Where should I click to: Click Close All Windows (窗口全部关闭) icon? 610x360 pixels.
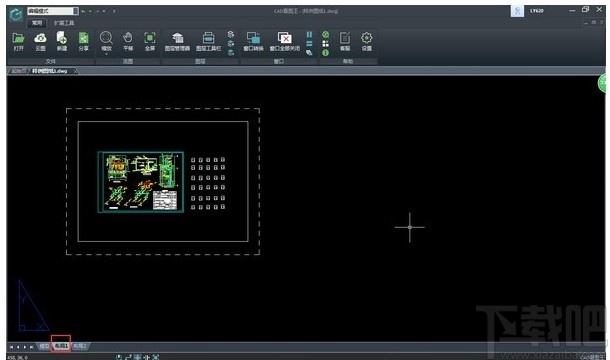pos(285,42)
